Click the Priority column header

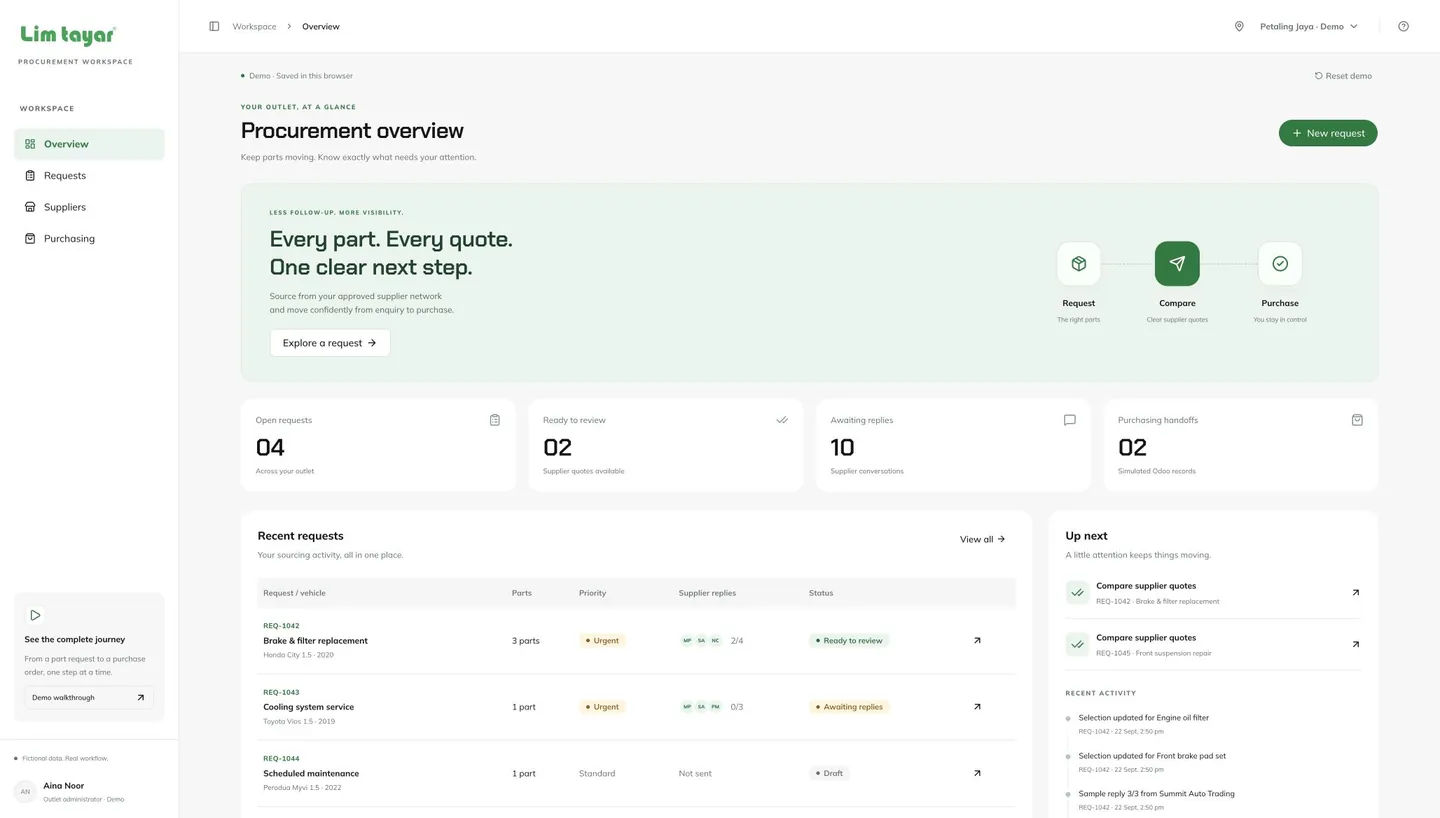(592, 593)
